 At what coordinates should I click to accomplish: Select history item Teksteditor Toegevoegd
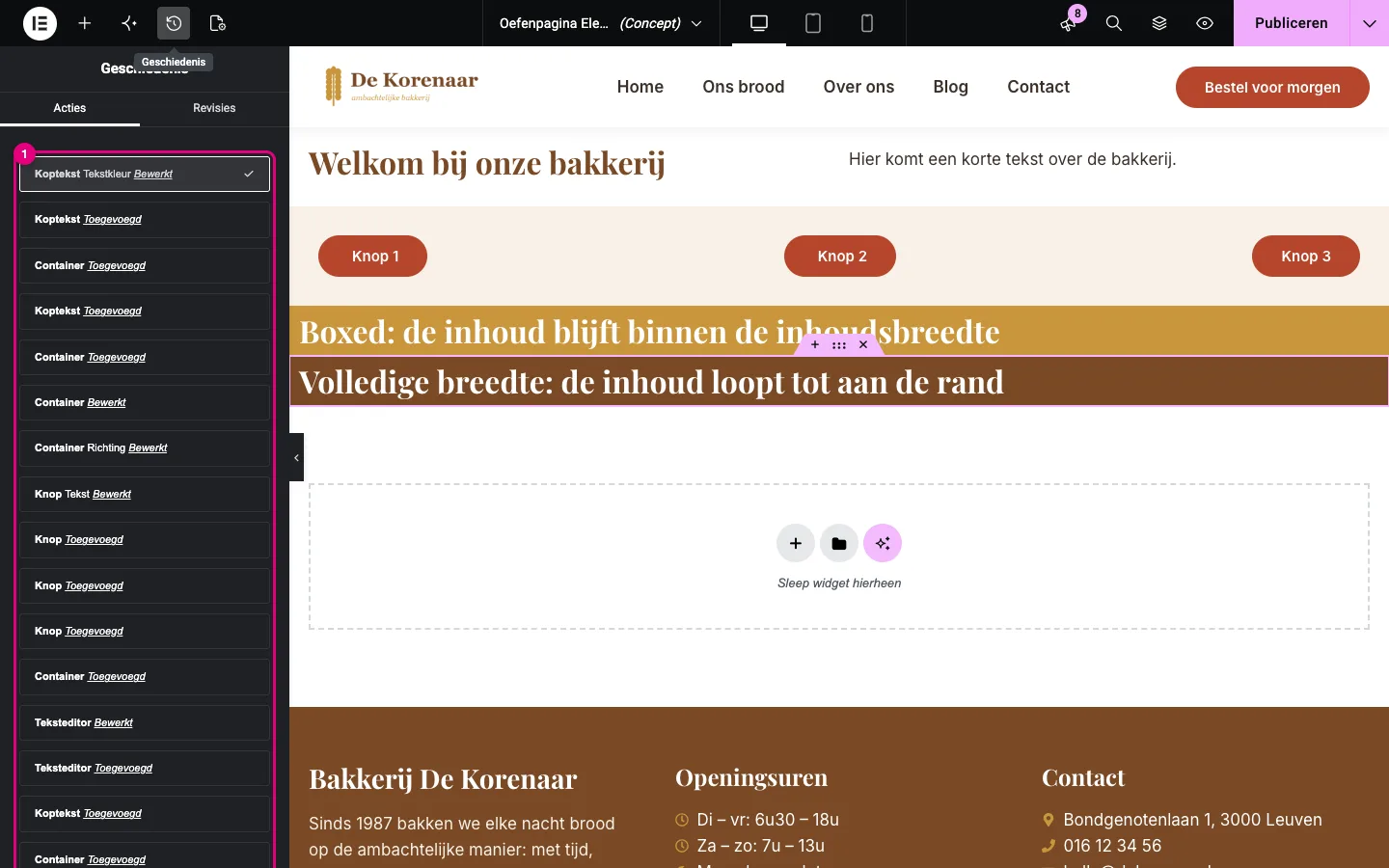145,768
